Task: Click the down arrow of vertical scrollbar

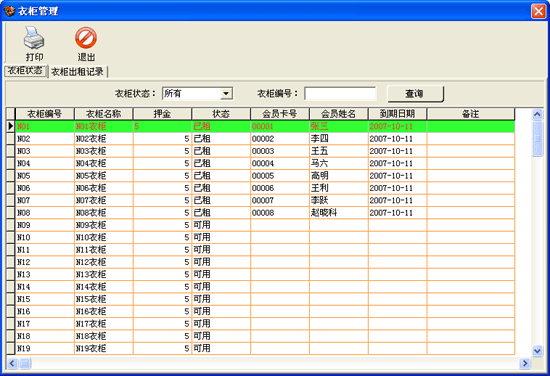Action: pos(537,351)
